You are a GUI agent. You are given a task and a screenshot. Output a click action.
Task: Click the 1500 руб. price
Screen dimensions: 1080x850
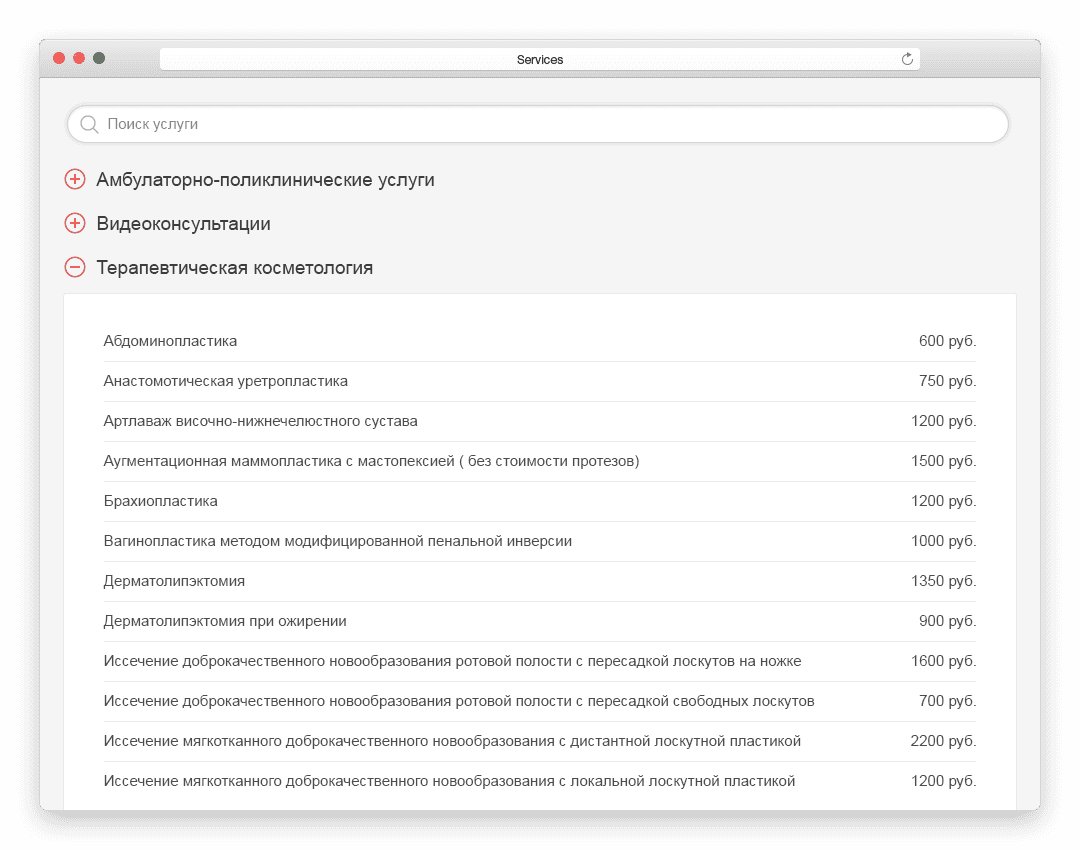943,461
